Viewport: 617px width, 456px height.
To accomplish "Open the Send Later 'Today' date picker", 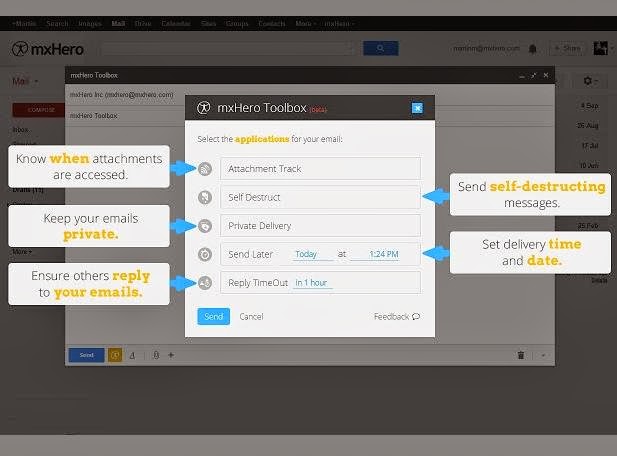I will [x=313, y=255].
